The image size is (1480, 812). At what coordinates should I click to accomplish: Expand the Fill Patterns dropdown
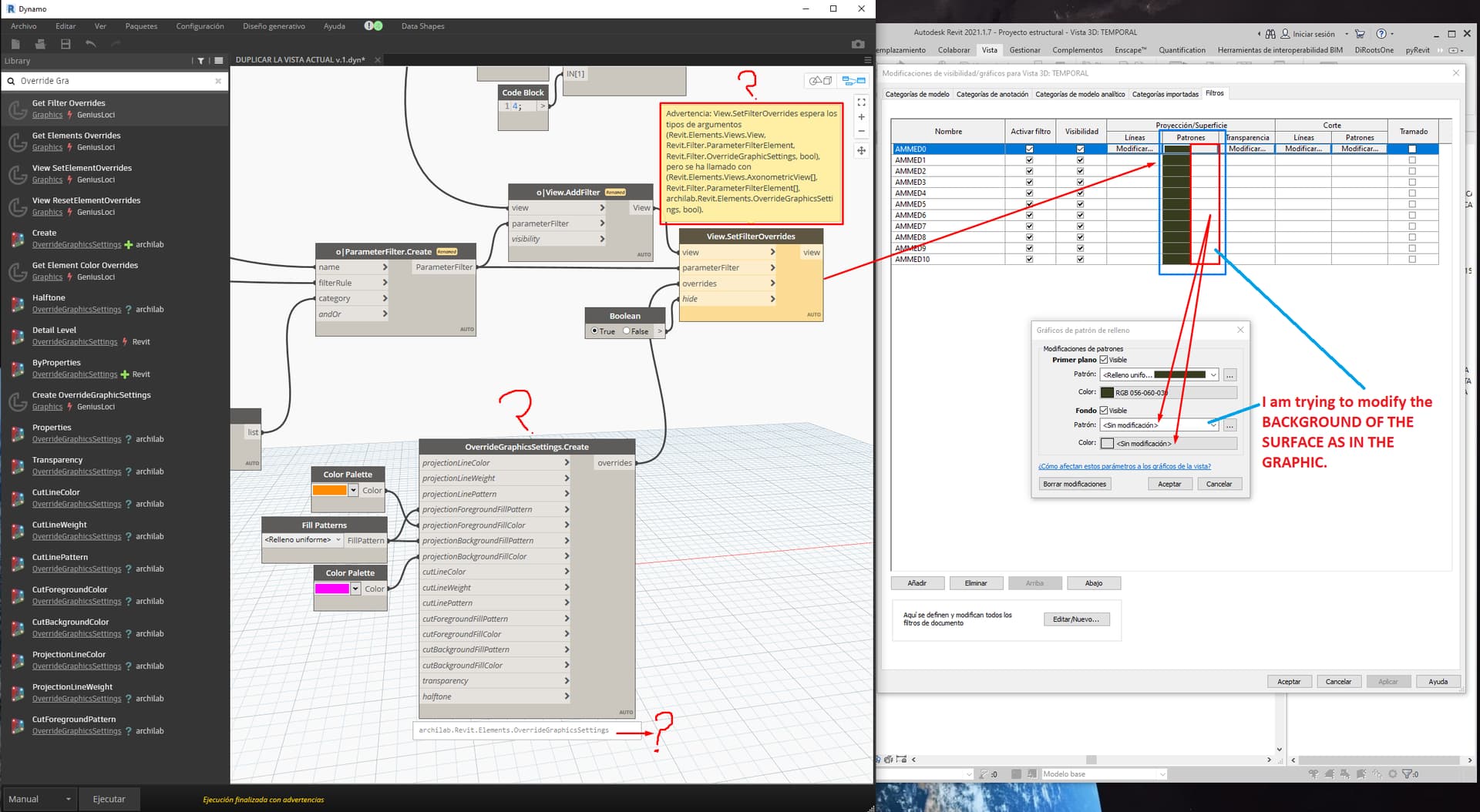point(338,540)
